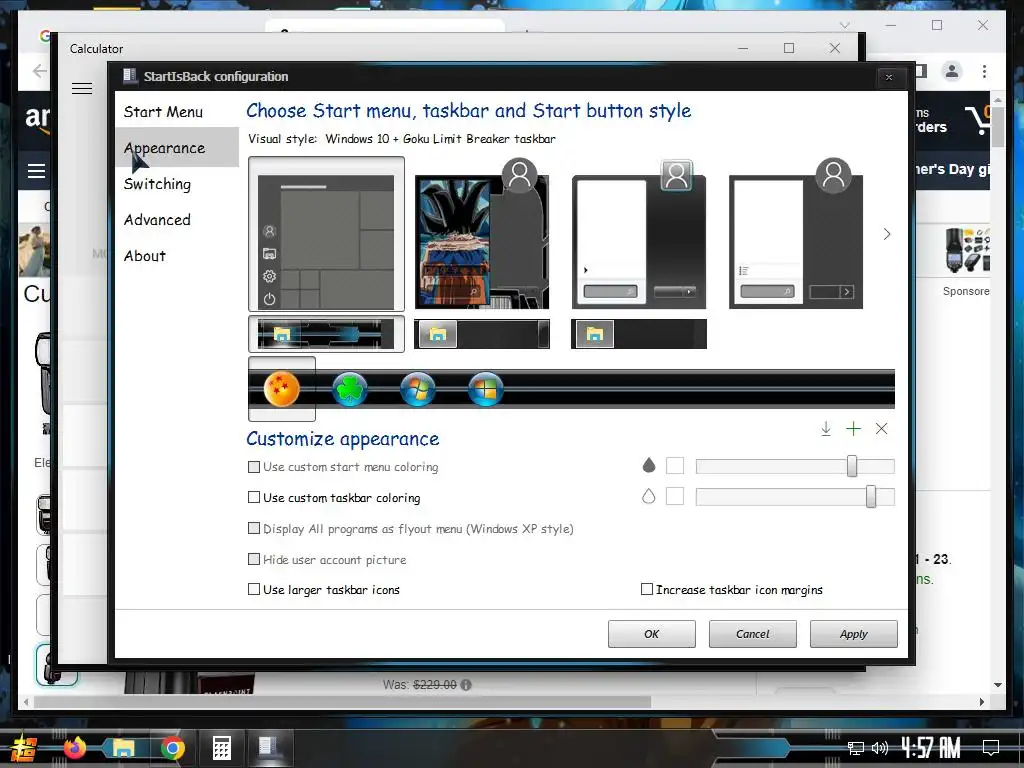Switch to Calculator from the taskbar

point(221,748)
